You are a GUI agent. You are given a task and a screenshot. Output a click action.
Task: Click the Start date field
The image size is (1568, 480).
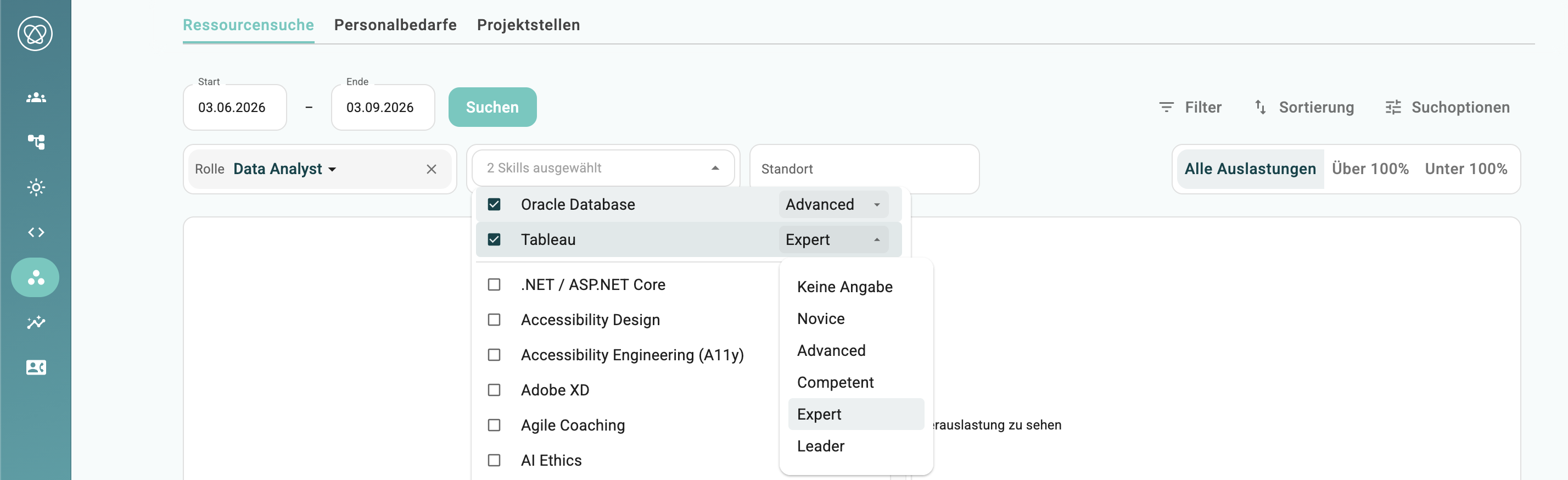click(235, 107)
